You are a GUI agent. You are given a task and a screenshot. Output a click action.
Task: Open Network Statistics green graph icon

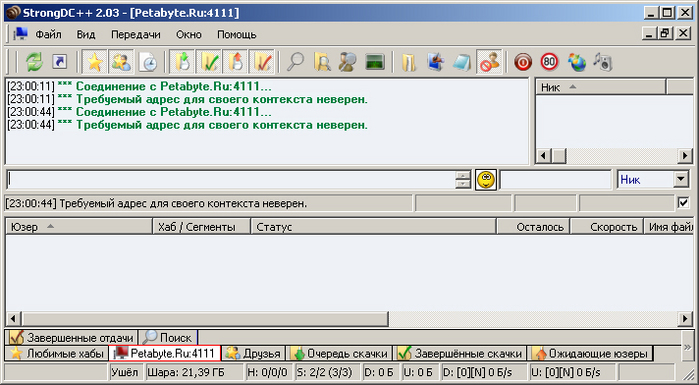pyautogui.click(x=375, y=62)
